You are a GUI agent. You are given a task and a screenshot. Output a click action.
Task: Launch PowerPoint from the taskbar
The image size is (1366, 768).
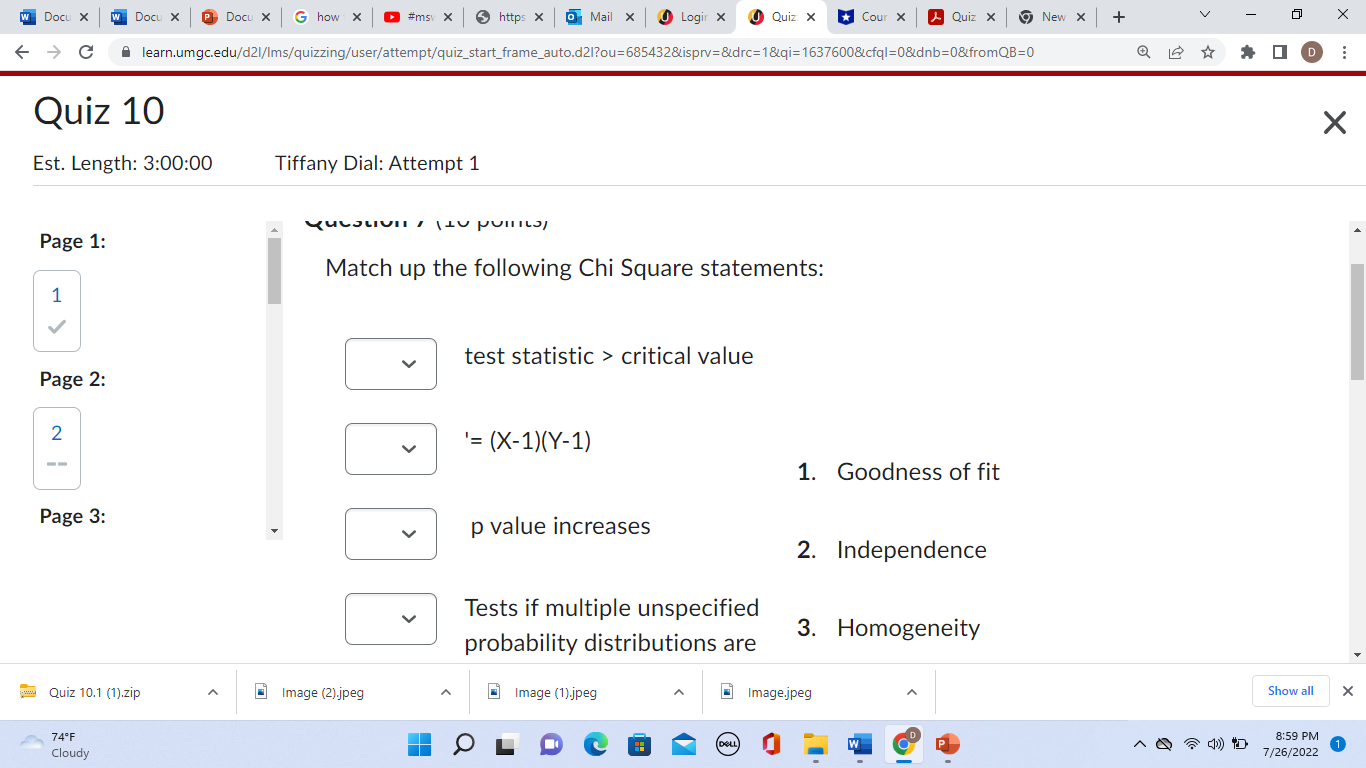click(947, 744)
